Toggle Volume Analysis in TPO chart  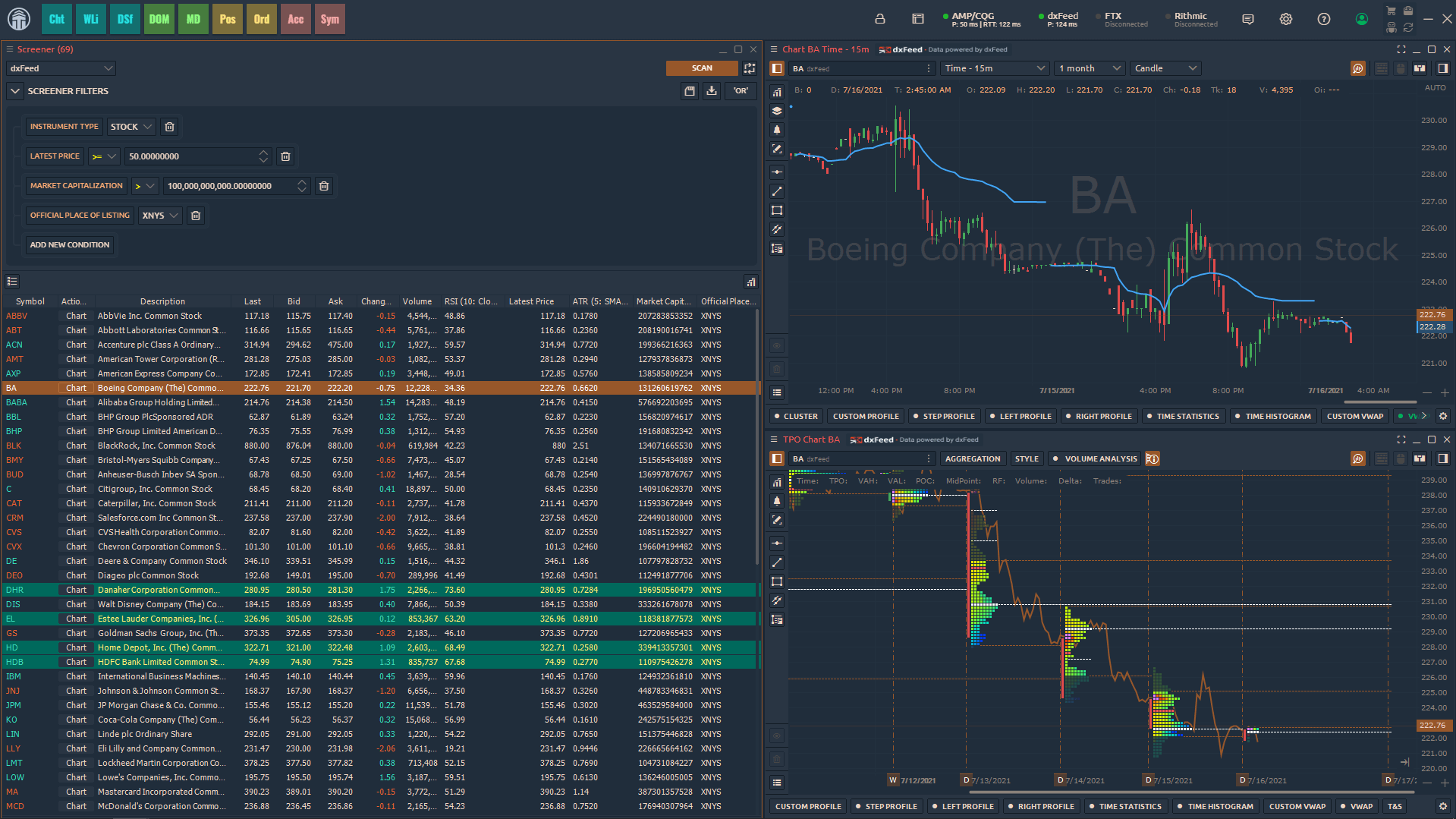[x=1095, y=458]
